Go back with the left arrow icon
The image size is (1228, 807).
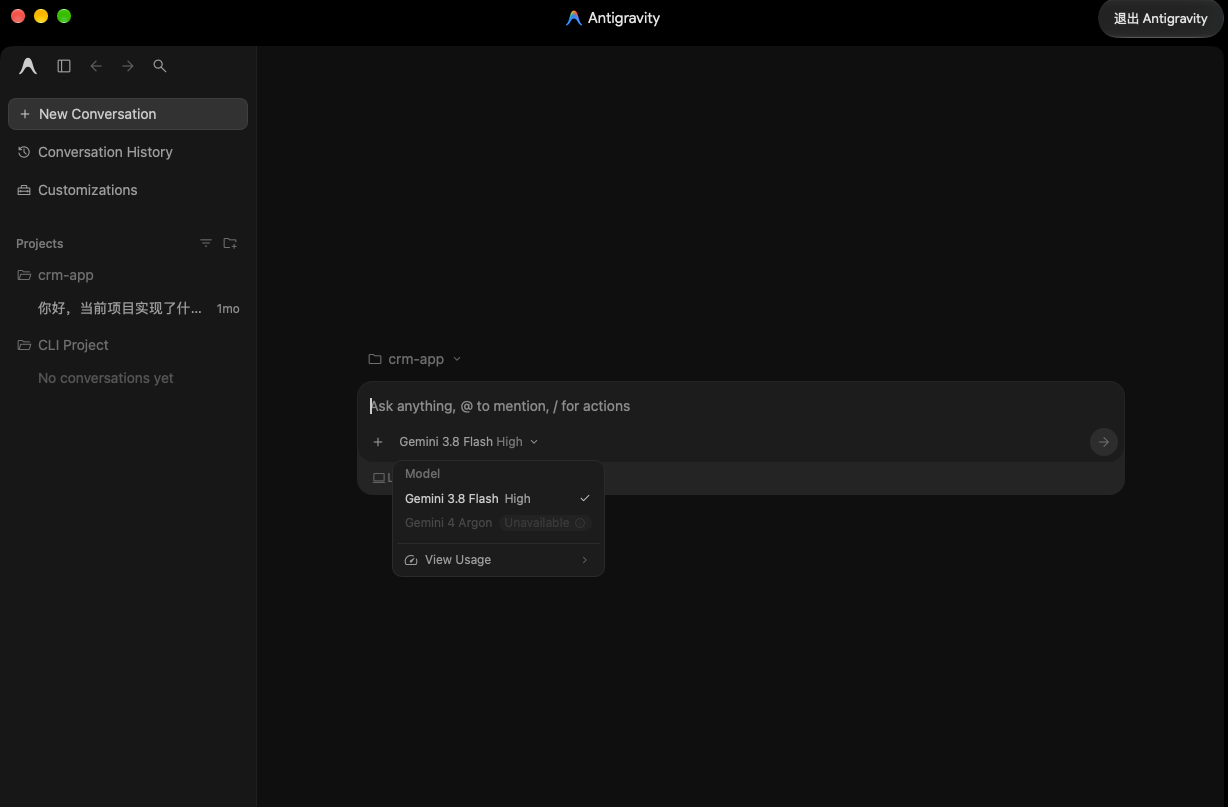tap(96, 66)
